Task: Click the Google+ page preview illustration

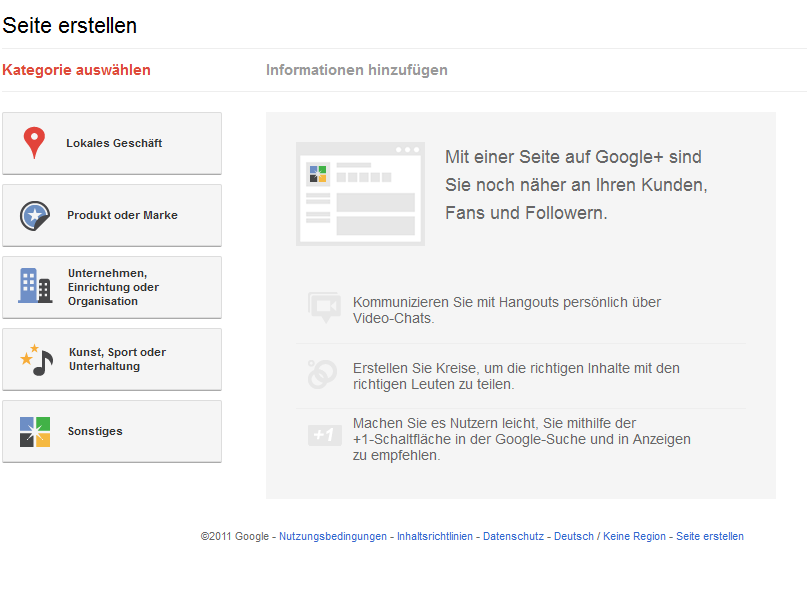Action: (x=360, y=194)
